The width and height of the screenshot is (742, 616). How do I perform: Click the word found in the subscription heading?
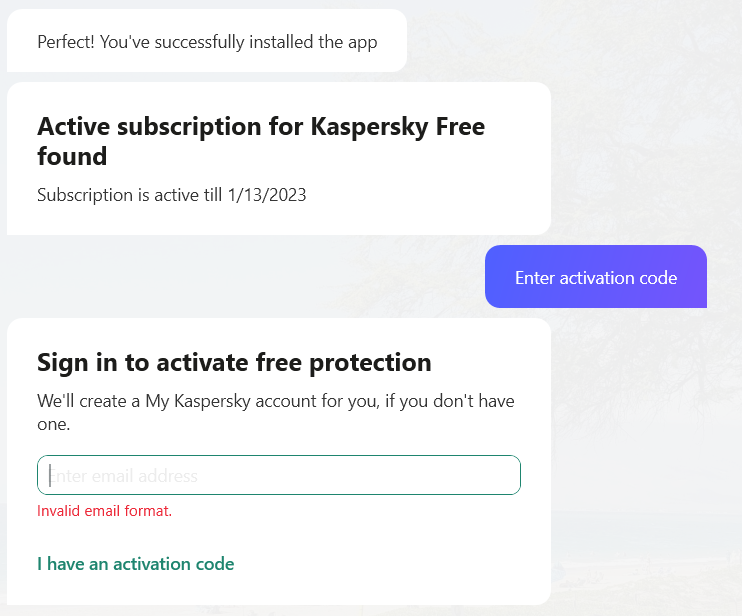pyautogui.click(x=72, y=156)
